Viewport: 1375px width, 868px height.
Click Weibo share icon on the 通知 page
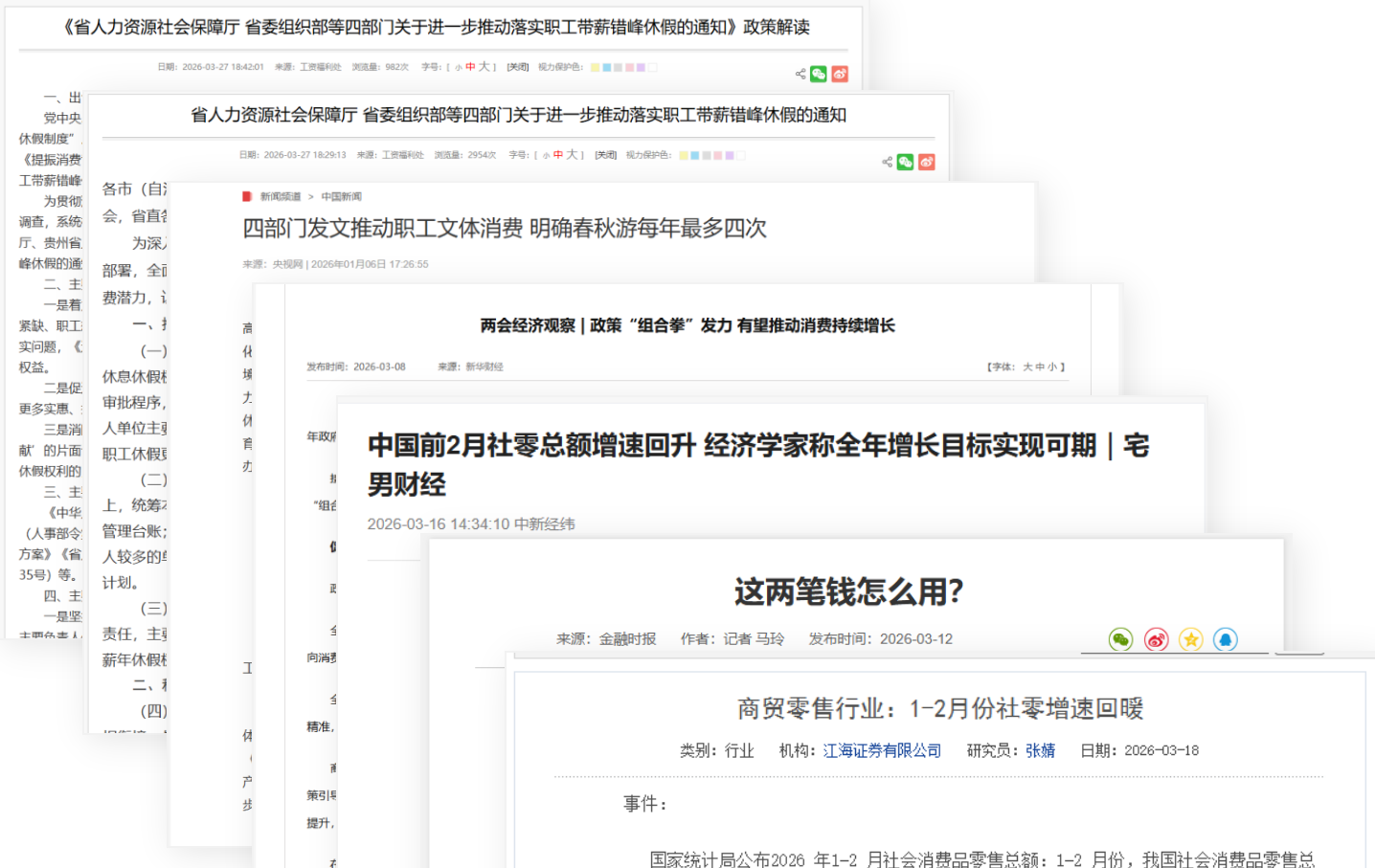coord(926,162)
